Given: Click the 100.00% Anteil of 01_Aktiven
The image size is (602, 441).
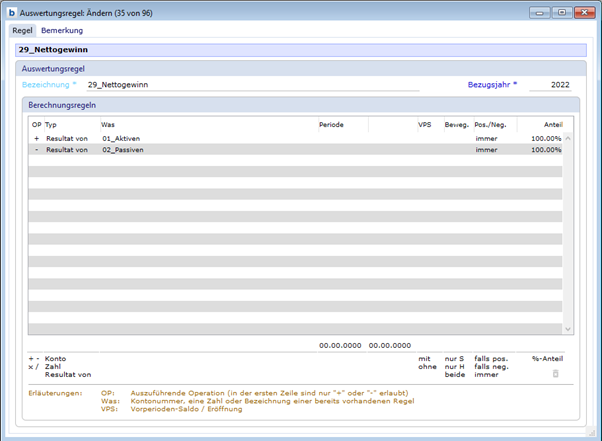Looking at the screenshot, I should pos(546,138).
